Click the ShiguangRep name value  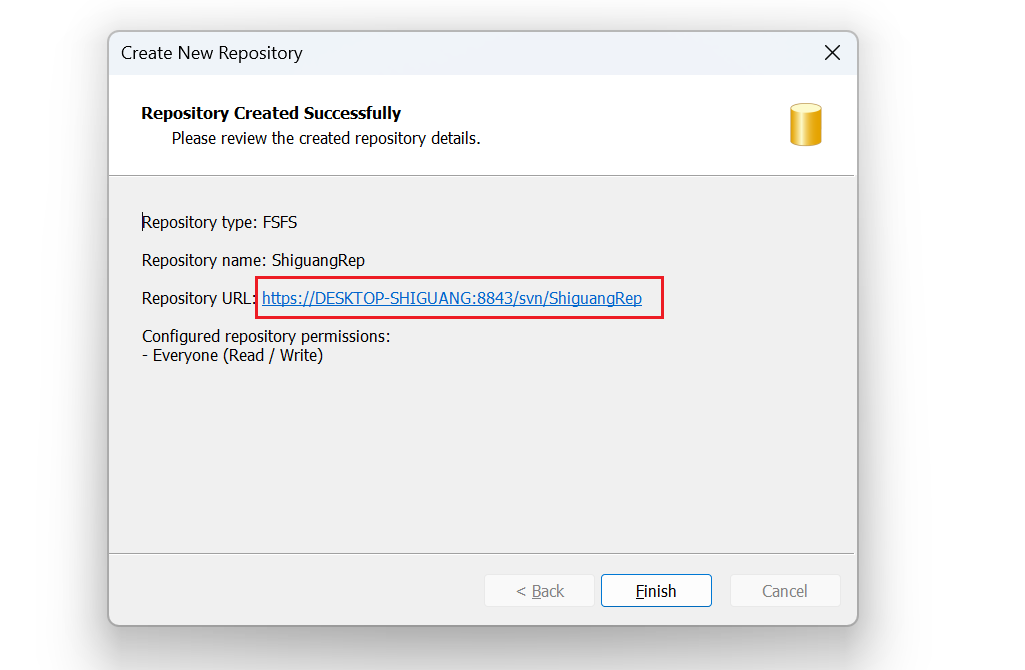tap(318, 260)
